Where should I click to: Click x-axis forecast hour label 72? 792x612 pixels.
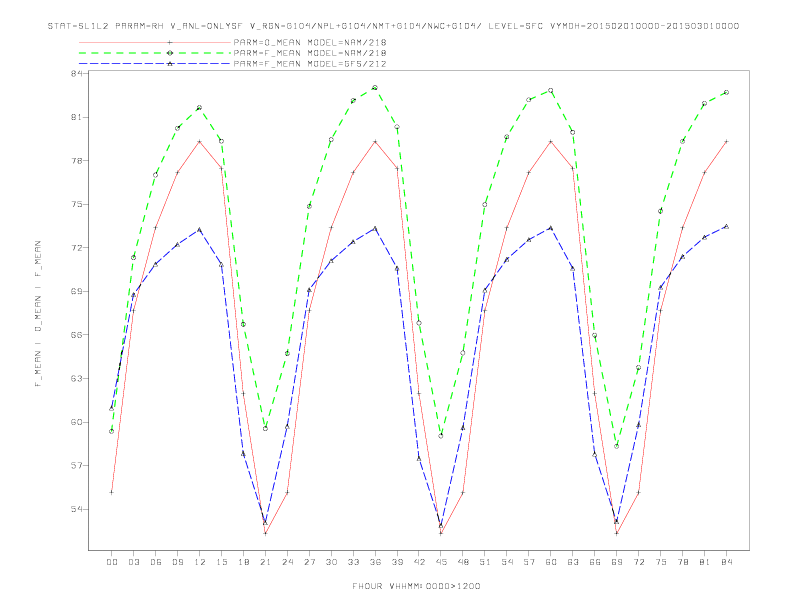[x=638, y=562]
